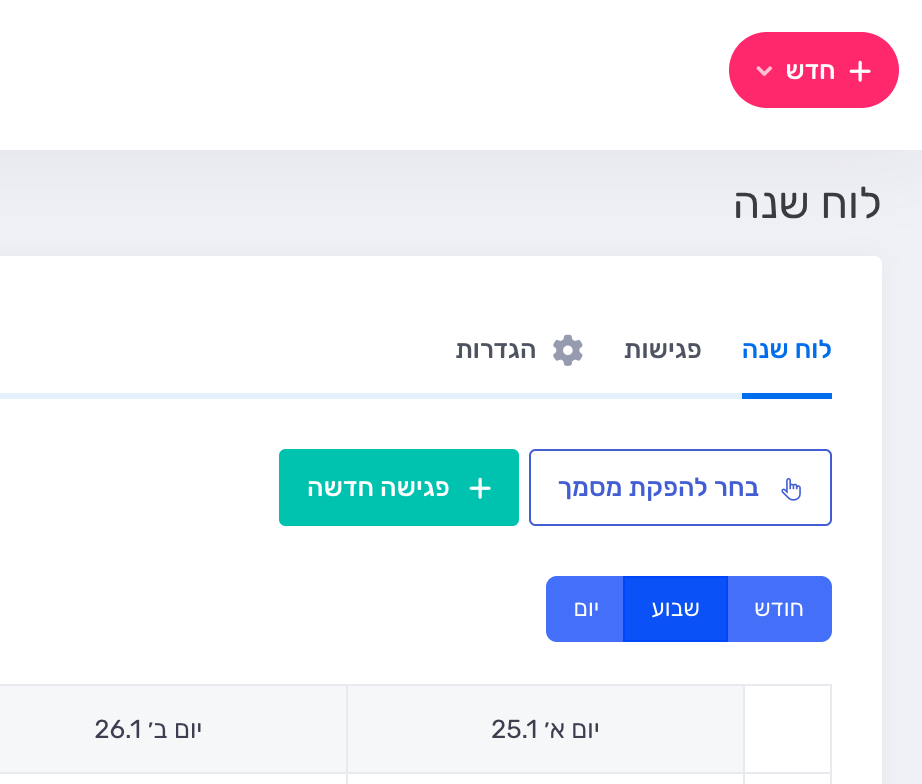Image resolution: width=922 pixels, height=784 pixels.
Task: Create a meeting with פגישה חדשה button
Action: pyautogui.click(x=399, y=488)
